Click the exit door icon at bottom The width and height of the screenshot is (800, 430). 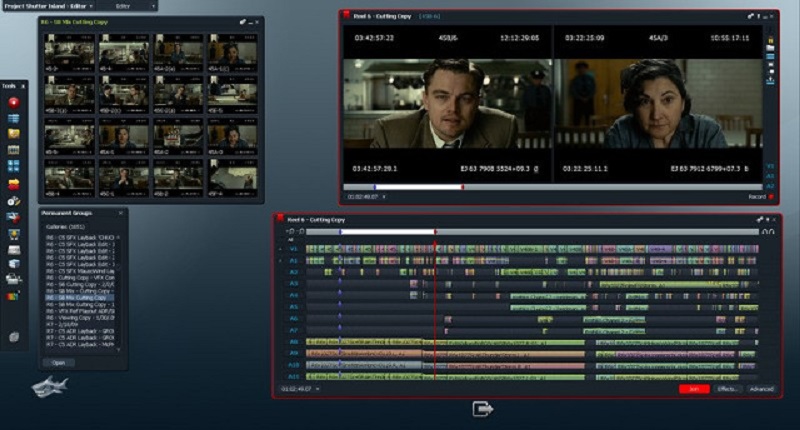coord(483,409)
